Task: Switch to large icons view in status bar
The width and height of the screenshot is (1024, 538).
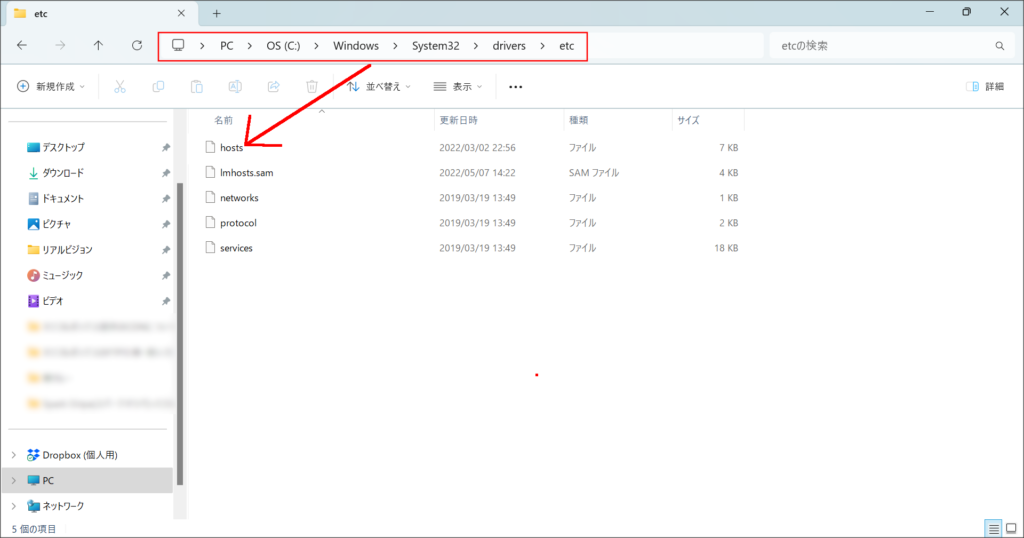Action: coord(1011,528)
